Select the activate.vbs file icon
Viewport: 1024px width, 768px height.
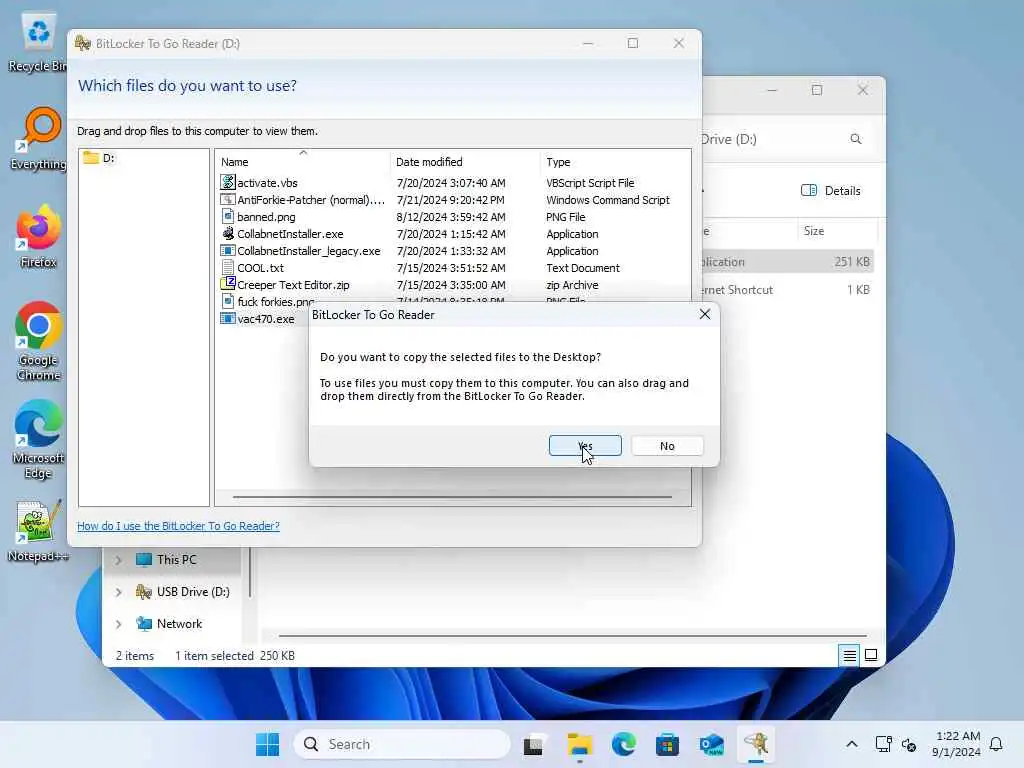[228, 182]
